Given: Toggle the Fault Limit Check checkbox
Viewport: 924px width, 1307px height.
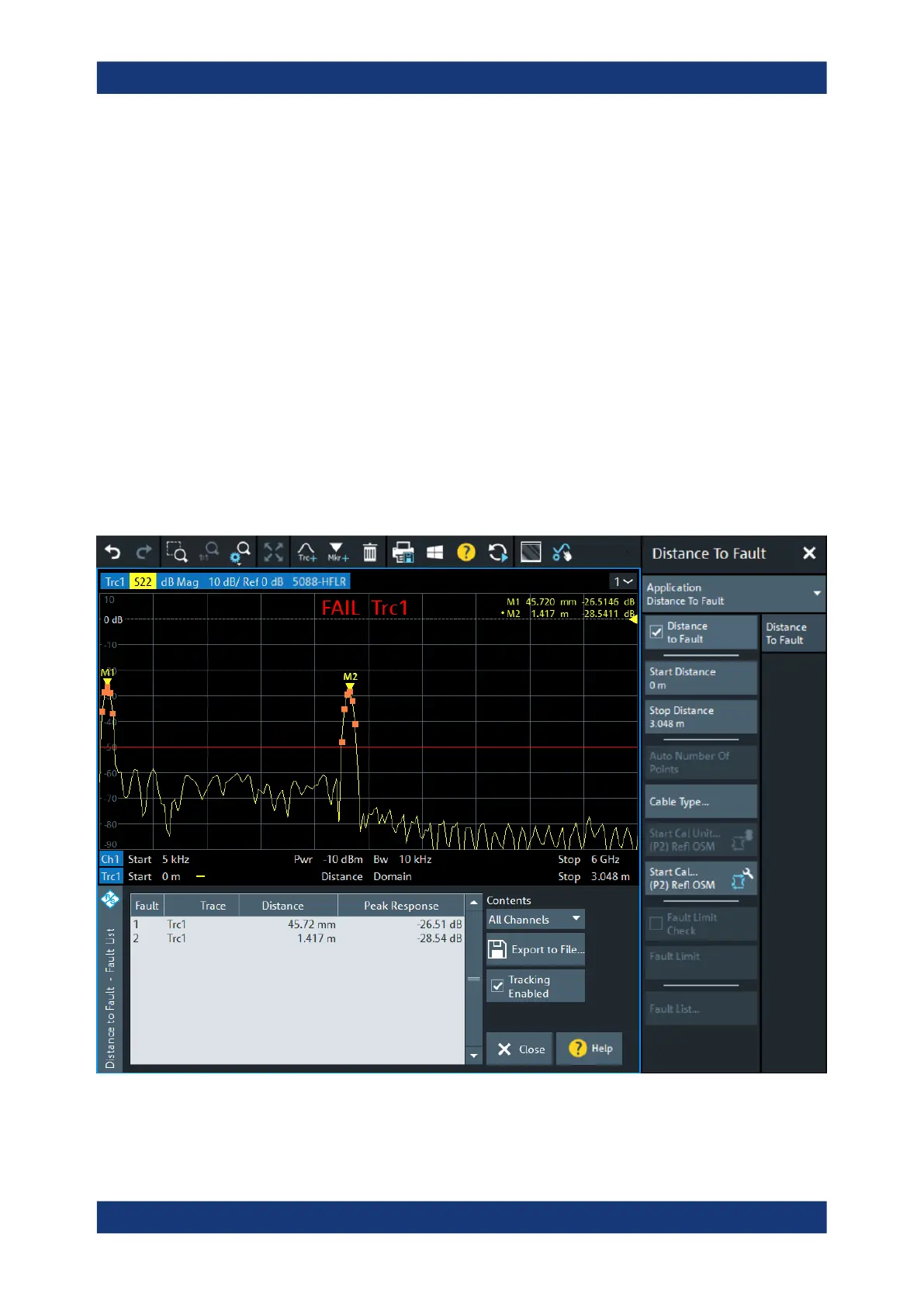Looking at the screenshot, I should pos(656,924).
